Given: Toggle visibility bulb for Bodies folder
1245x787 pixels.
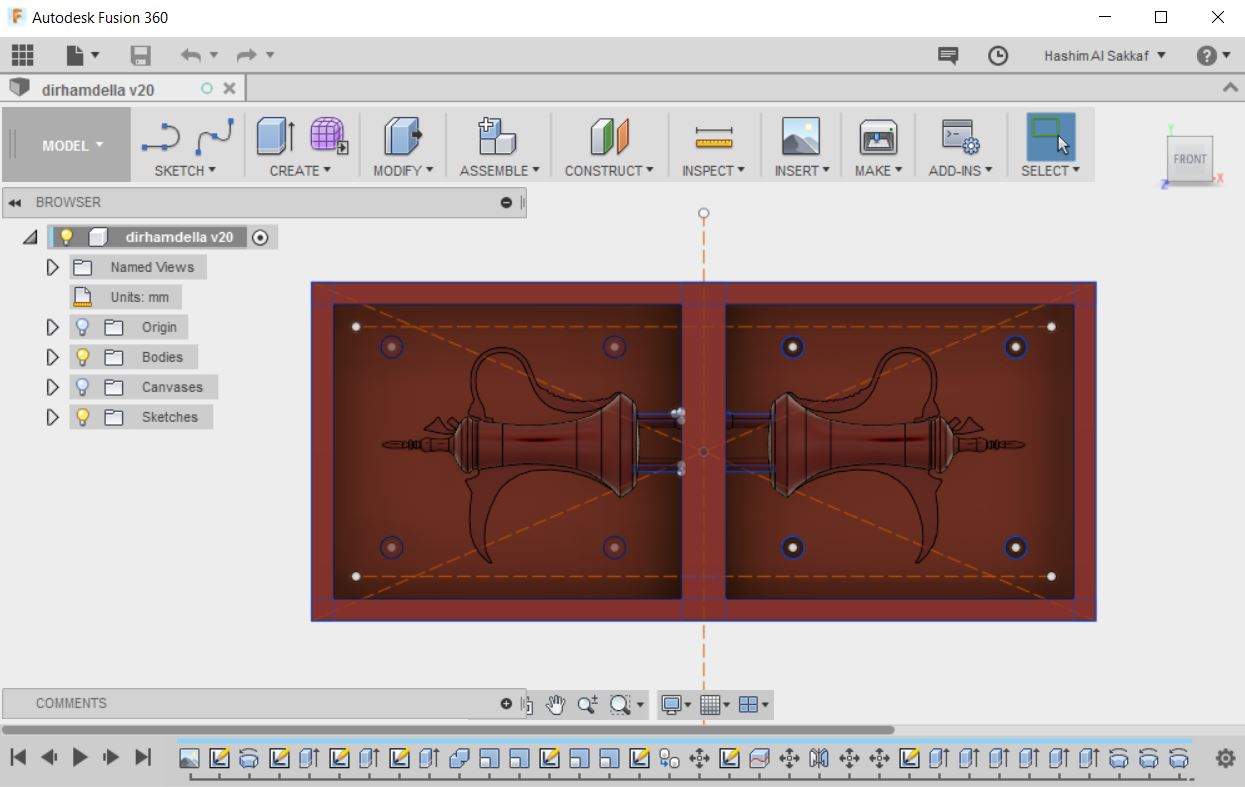Looking at the screenshot, I should click(83, 357).
